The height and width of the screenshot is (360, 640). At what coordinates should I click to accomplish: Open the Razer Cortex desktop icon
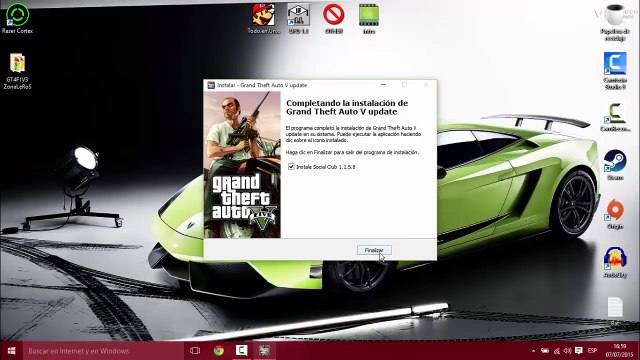pos(17,18)
